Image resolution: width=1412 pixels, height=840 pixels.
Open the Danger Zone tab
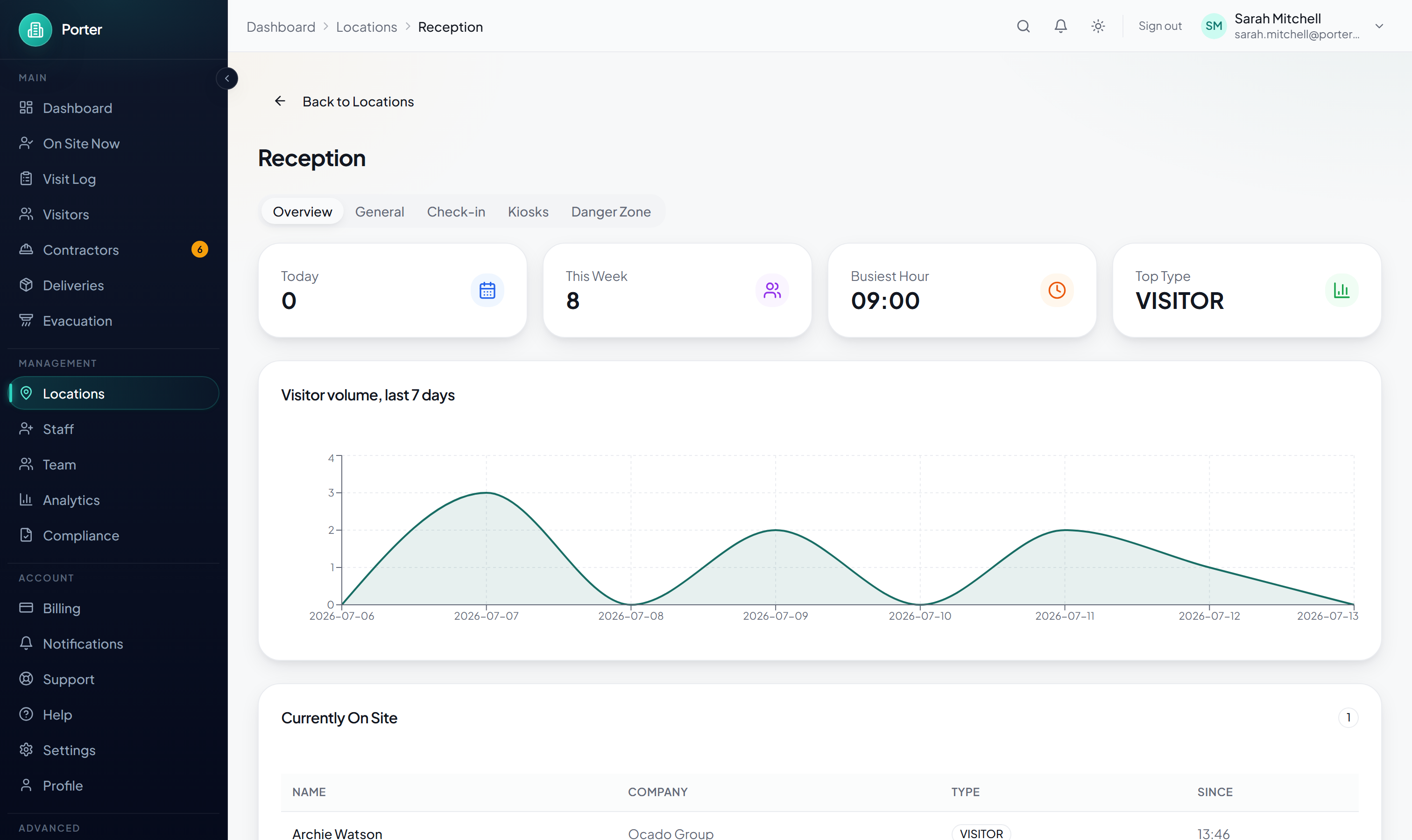click(x=611, y=212)
